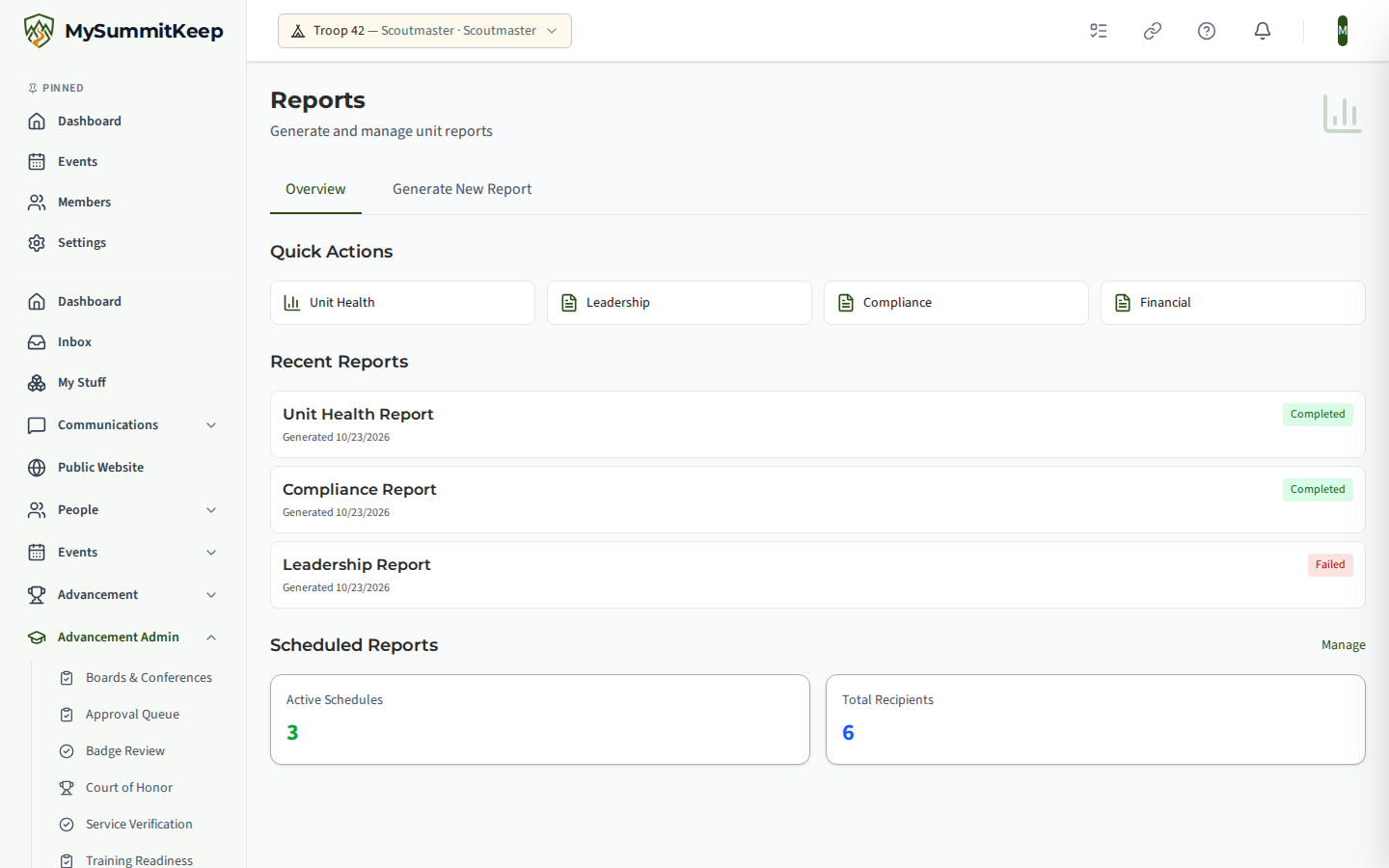Switch to the Generate New Report tab

(x=462, y=189)
